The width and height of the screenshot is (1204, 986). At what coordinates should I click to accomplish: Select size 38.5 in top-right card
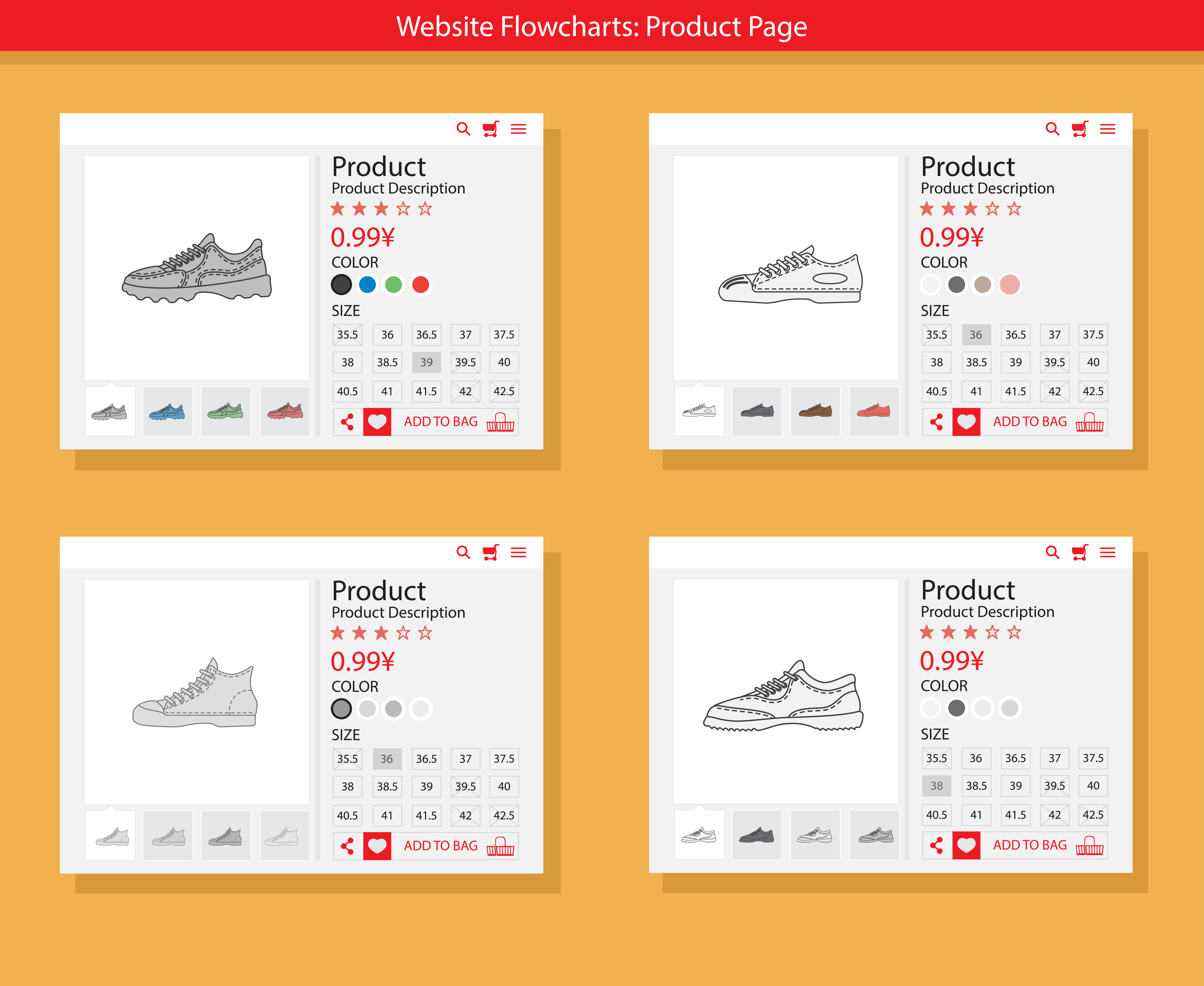point(976,362)
